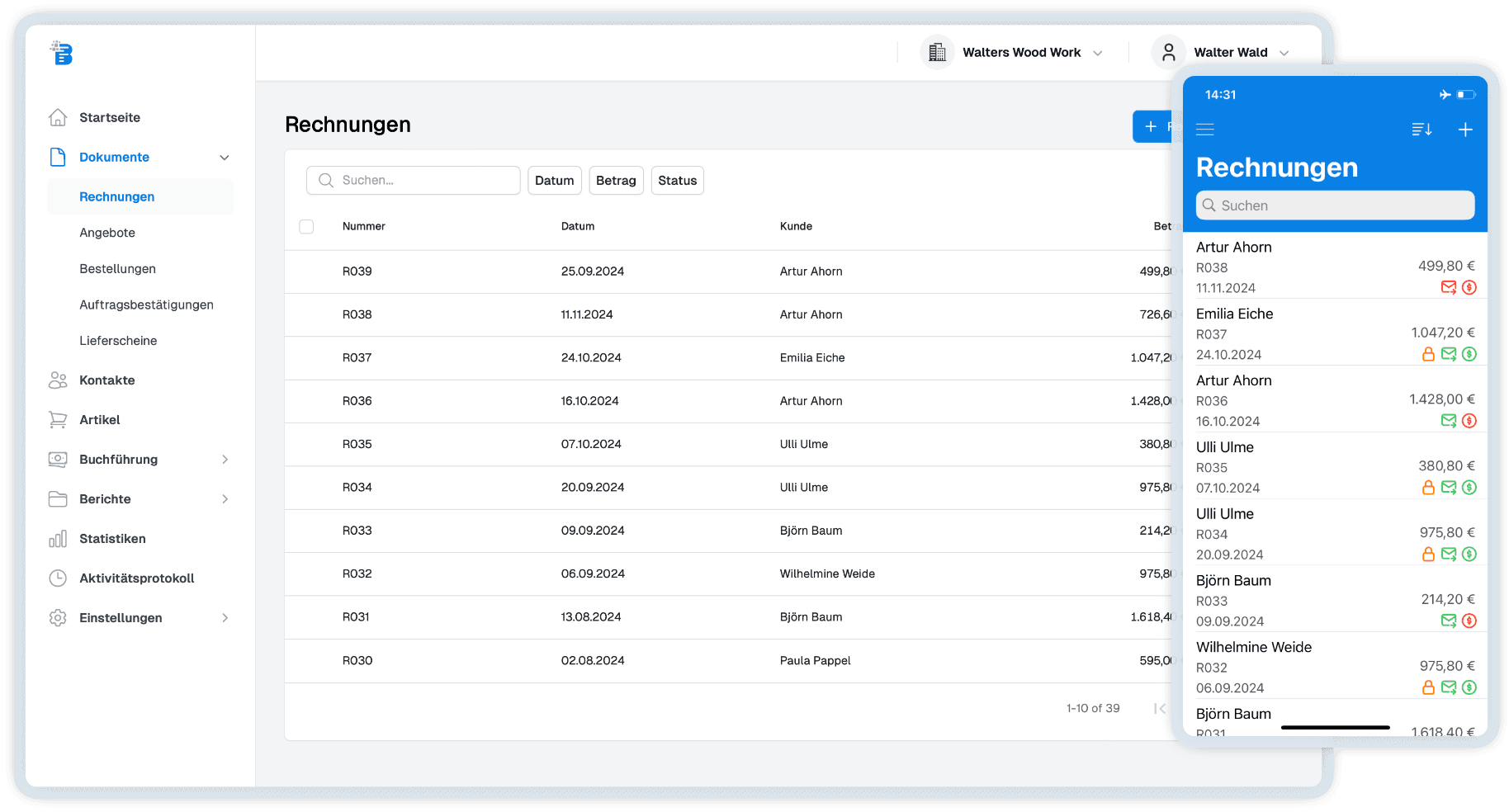Open the Walters Wood Work company dropdown
1509x812 pixels.
1012,52
